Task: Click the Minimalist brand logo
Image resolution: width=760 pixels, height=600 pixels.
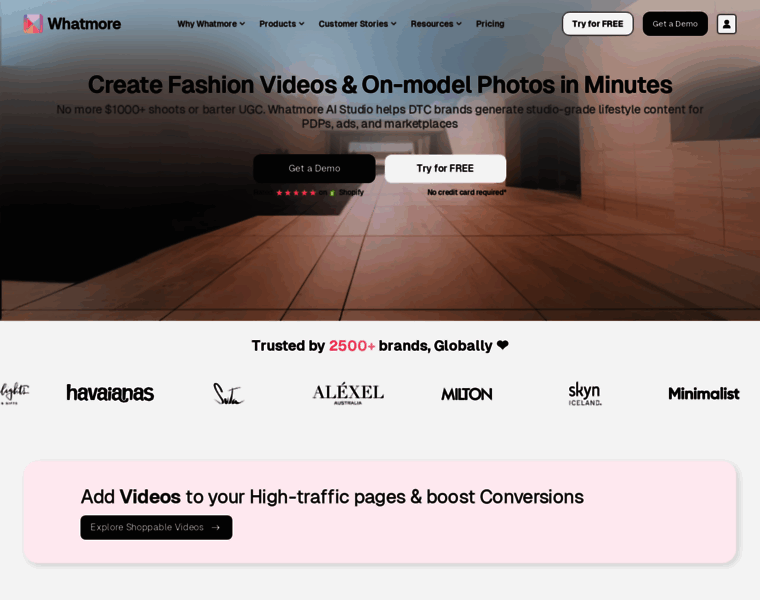Action: [x=704, y=394]
